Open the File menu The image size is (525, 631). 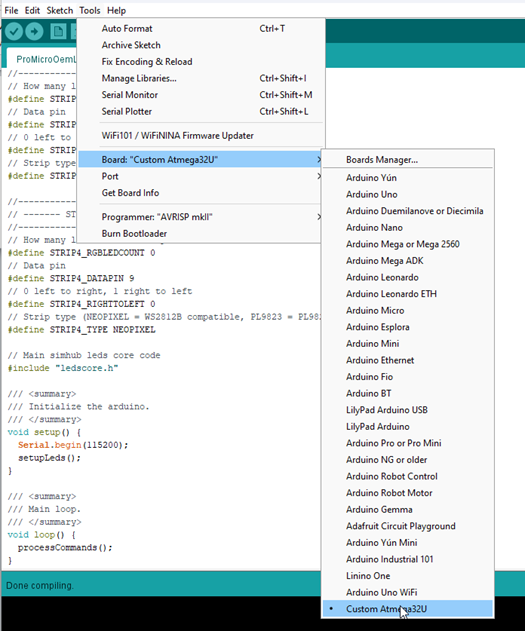pyautogui.click(x=11, y=10)
